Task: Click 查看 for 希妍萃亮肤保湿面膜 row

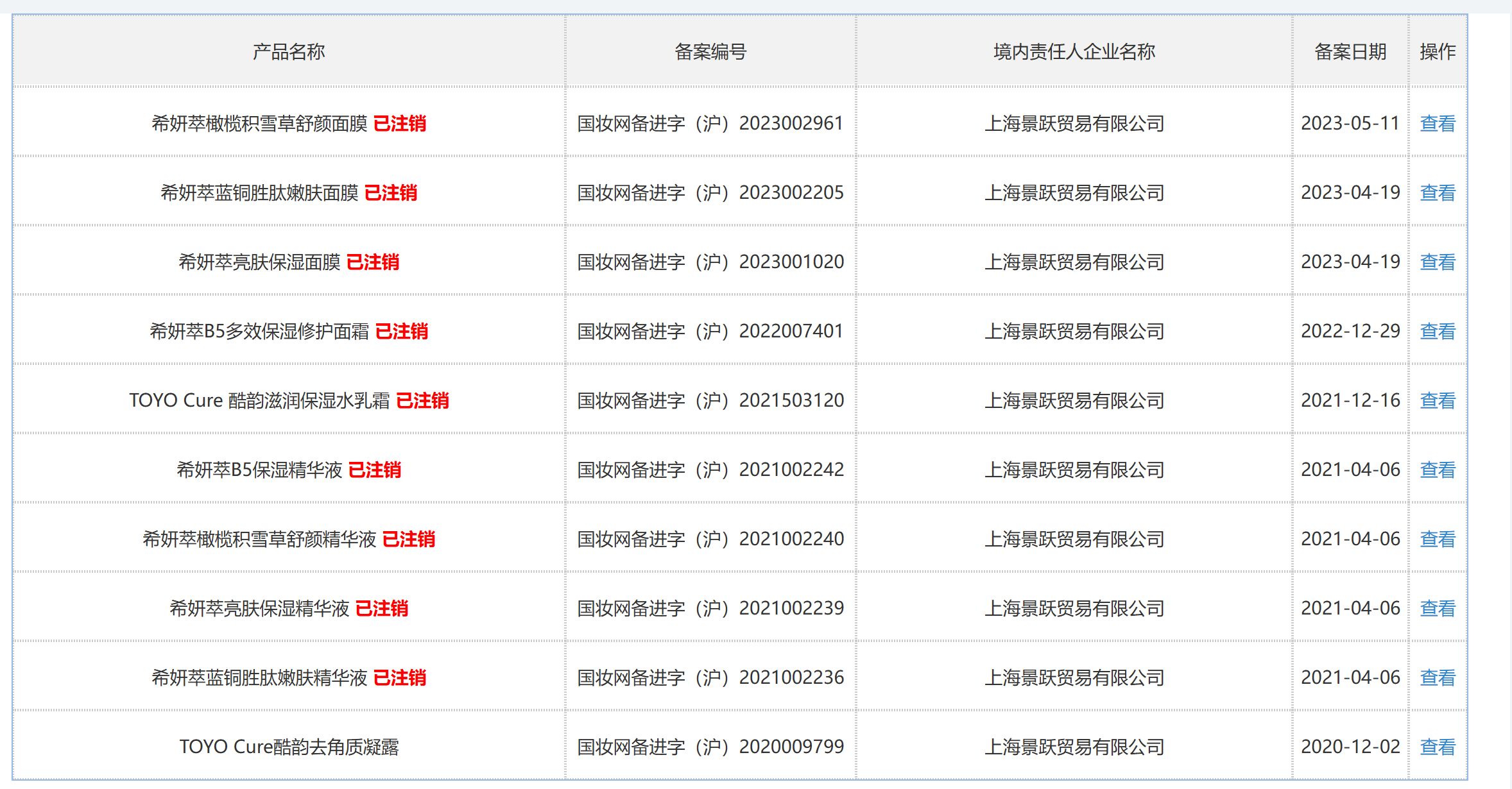Action: tap(1438, 262)
